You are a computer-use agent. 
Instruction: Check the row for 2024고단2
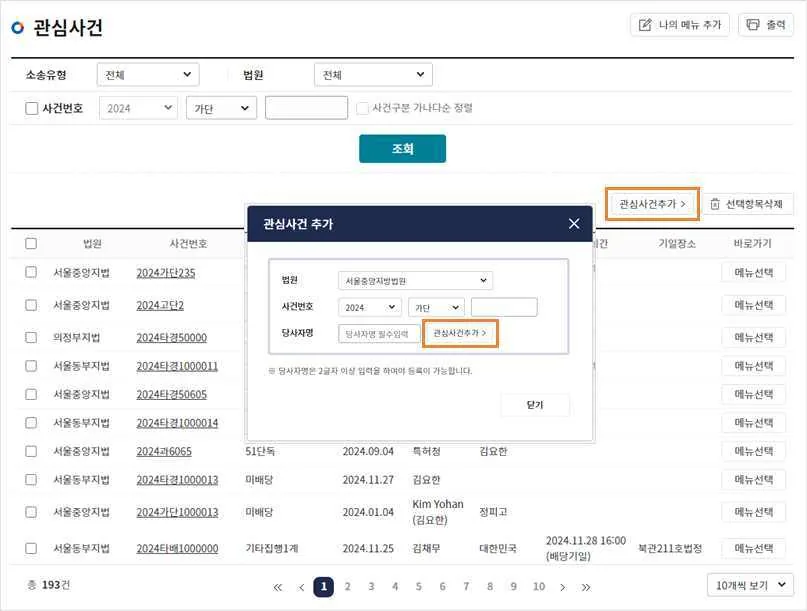31,305
